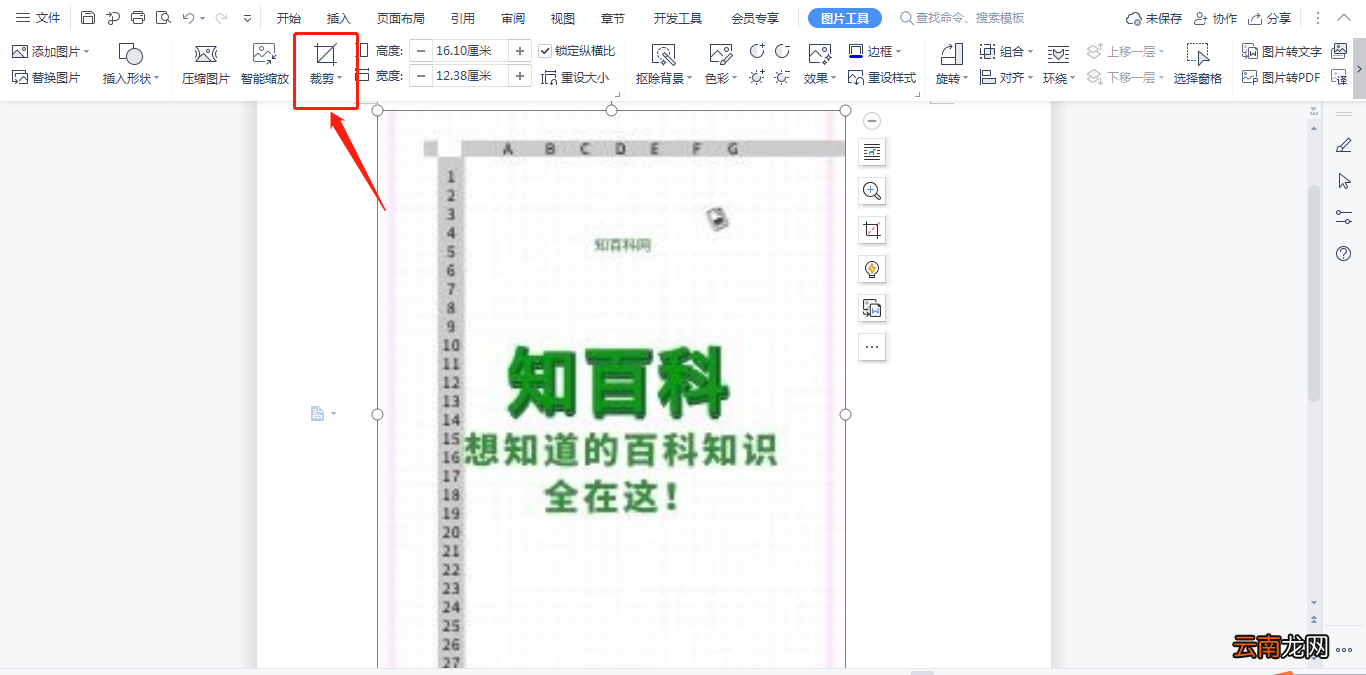Switch to the 插入 tab
This screenshot has width=1366, height=675.
coord(339,18)
